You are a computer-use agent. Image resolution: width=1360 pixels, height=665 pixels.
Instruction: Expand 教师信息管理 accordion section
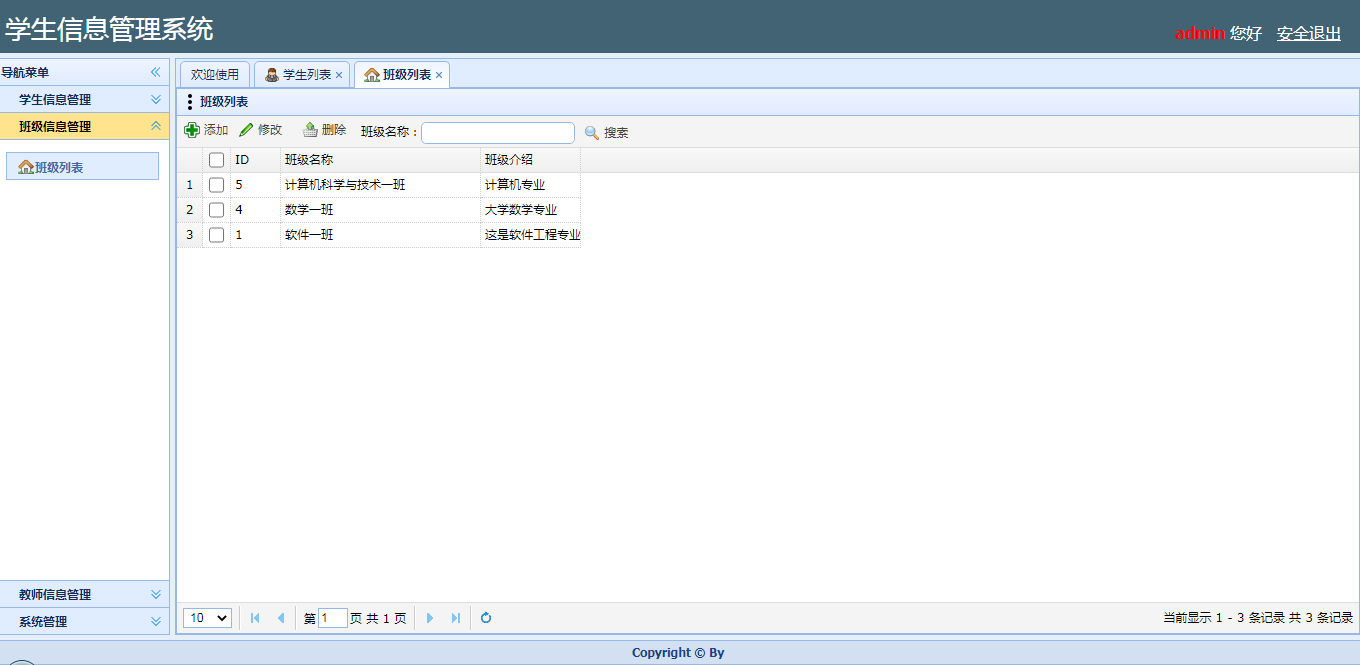[155, 594]
